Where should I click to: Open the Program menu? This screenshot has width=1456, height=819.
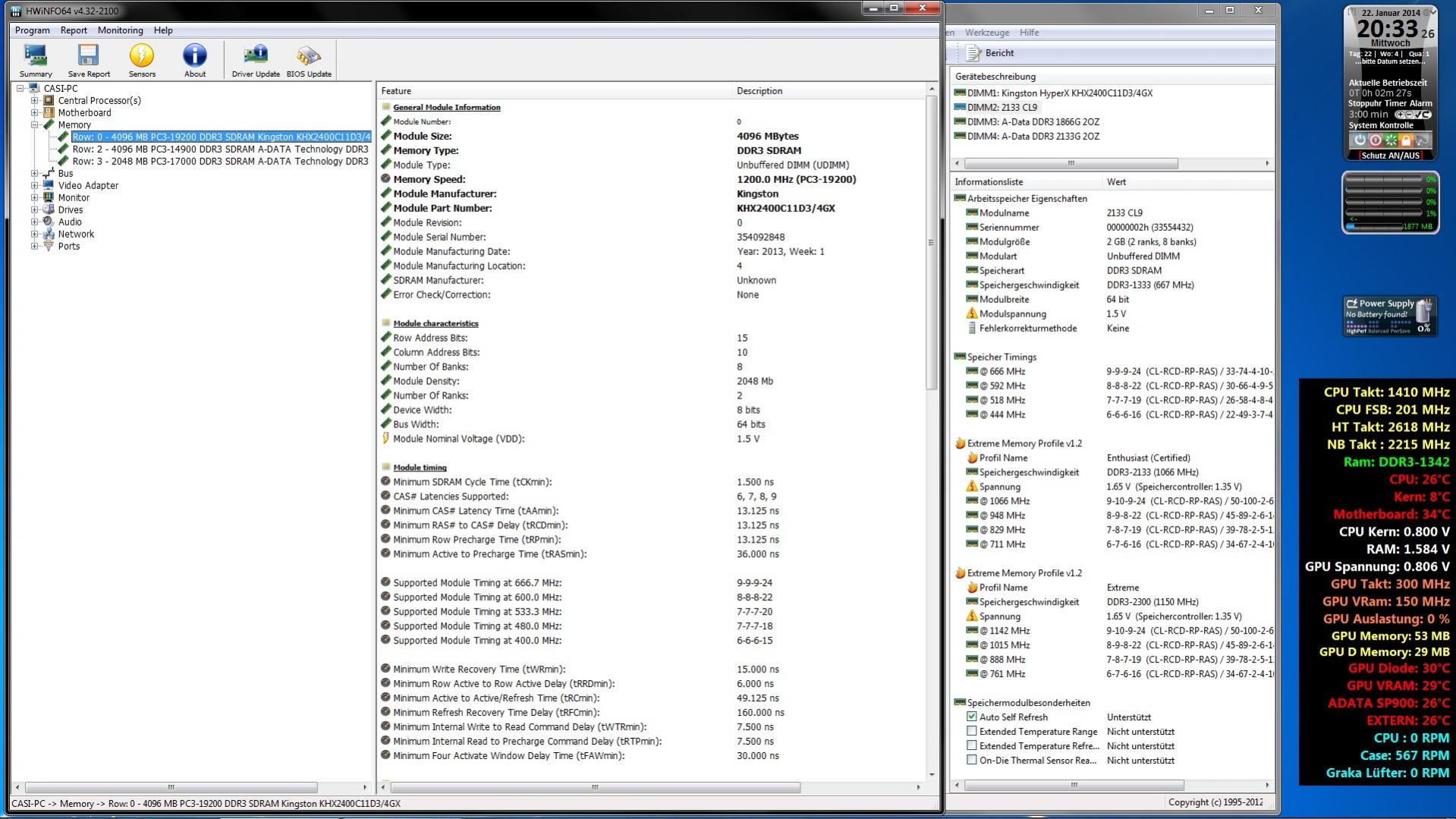pos(33,30)
